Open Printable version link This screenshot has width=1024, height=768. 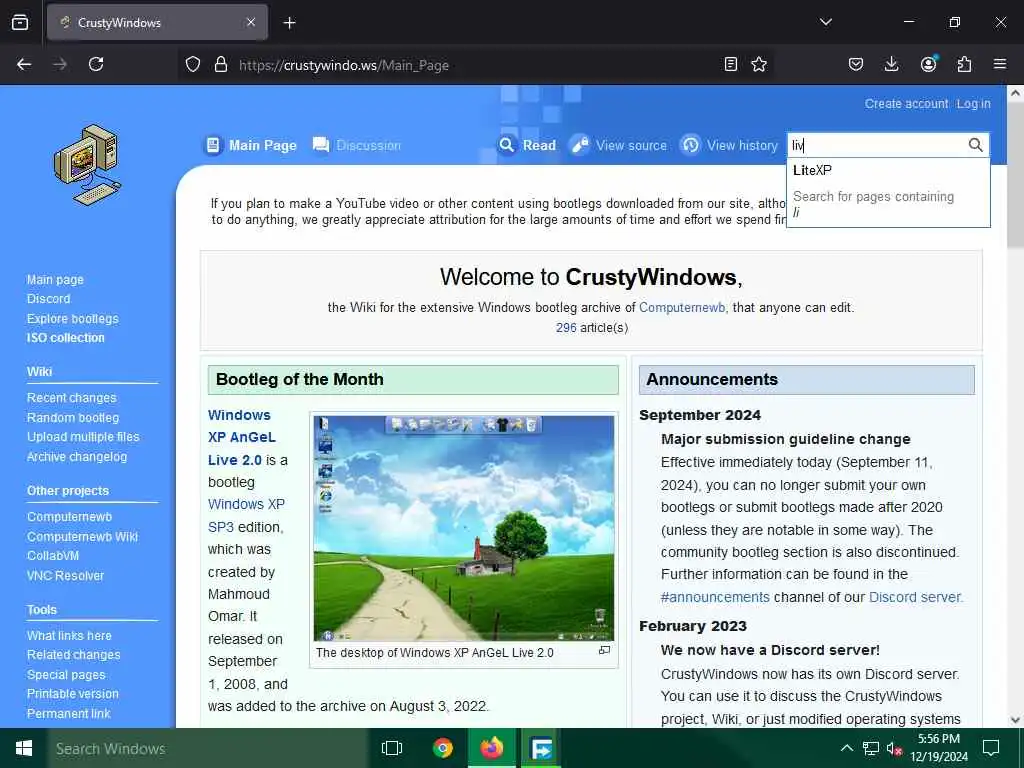[x=72, y=694]
